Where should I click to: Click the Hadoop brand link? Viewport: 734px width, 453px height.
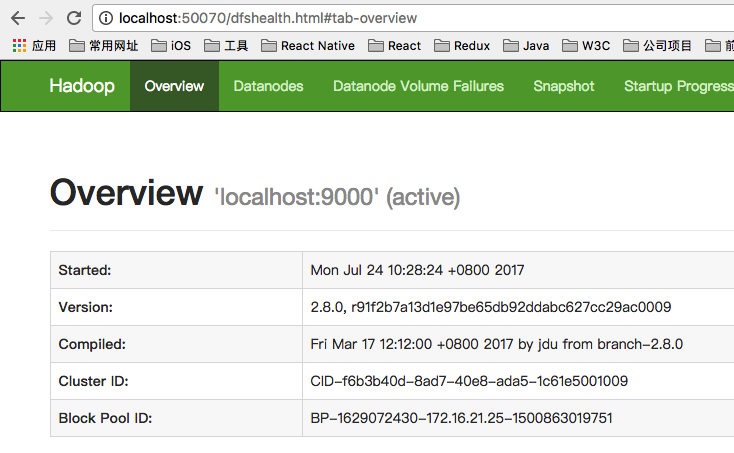[x=82, y=86]
